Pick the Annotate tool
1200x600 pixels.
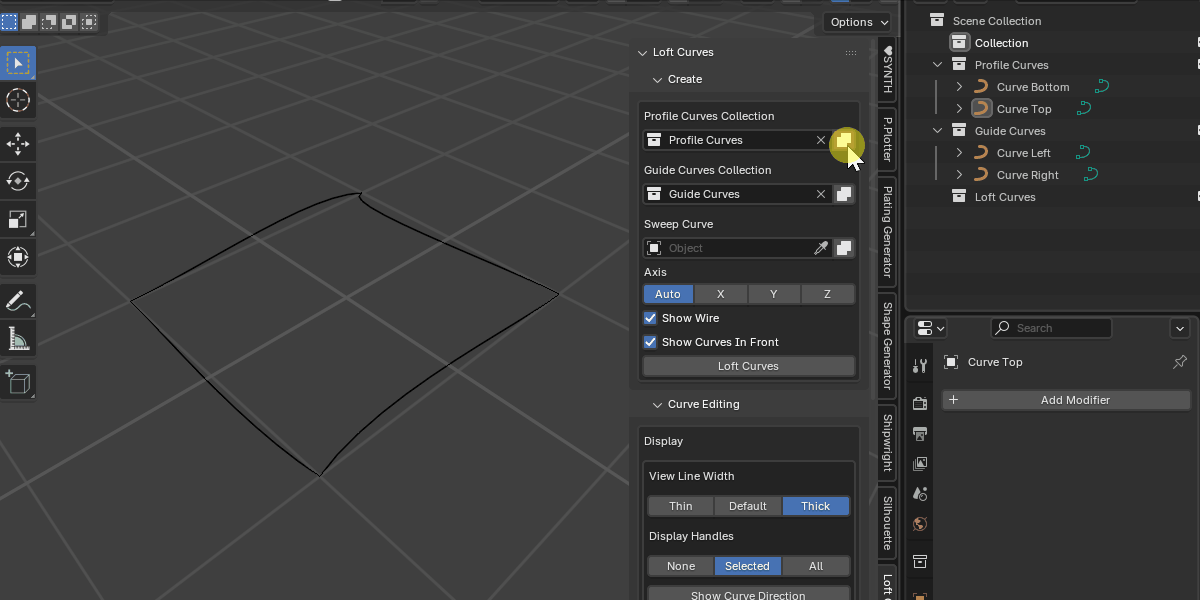tap(18, 301)
